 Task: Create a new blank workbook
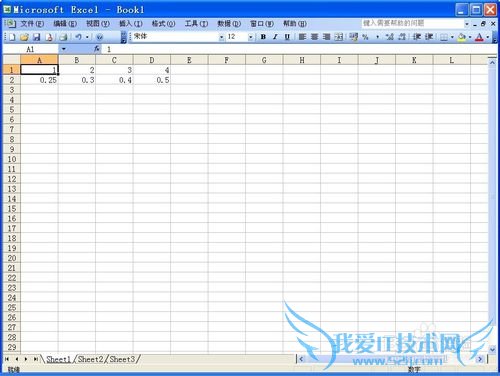tap(12, 37)
